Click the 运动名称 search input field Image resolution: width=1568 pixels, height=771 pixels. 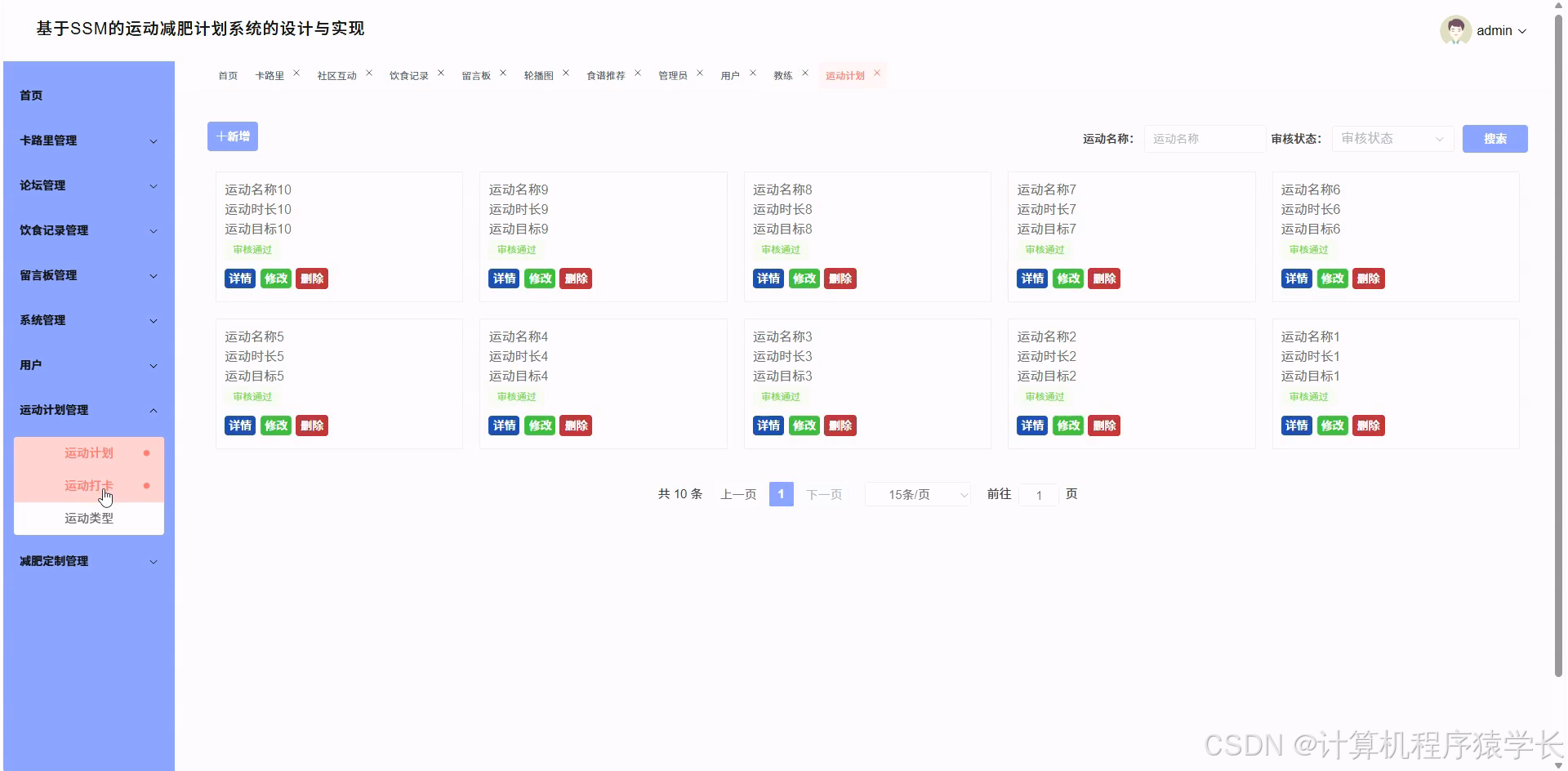coord(1204,138)
